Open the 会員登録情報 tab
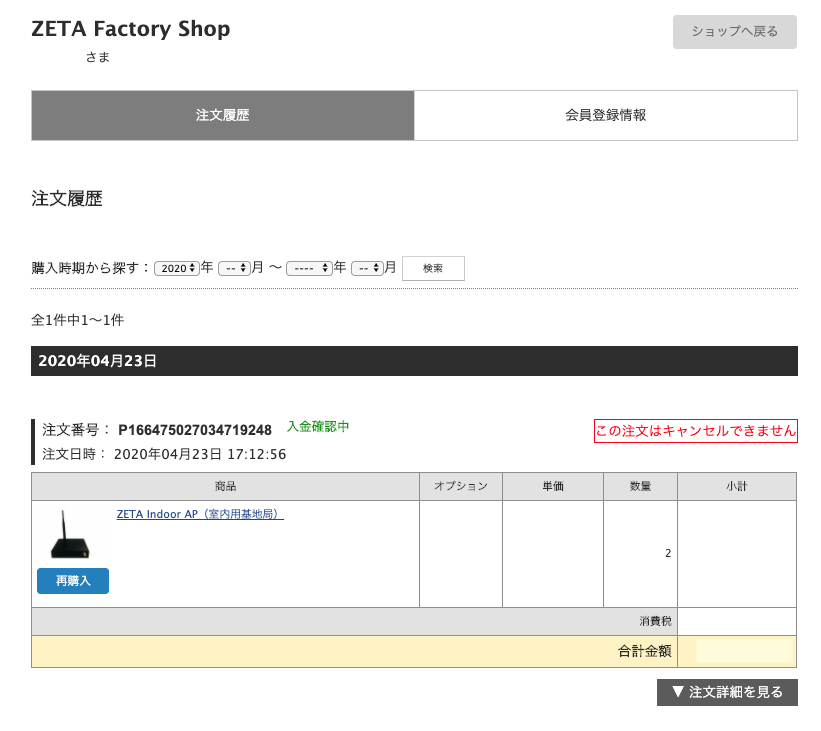Viewport: 821px width, 731px height. (x=605, y=115)
